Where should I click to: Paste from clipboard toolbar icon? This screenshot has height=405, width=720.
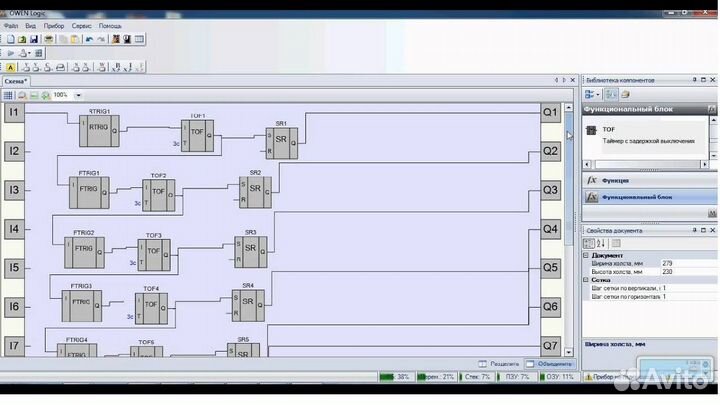(x=75, y=39)
